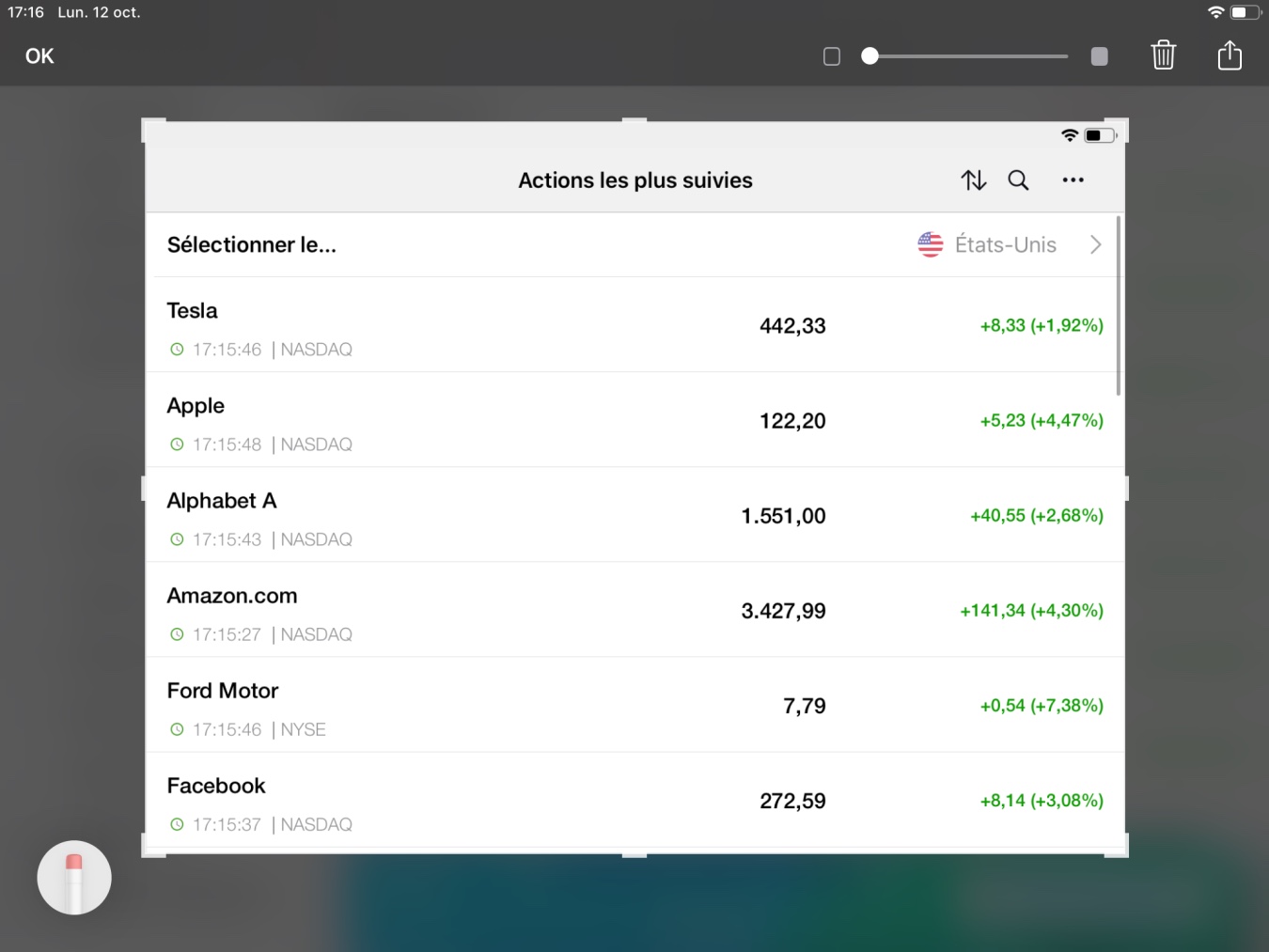
Task: Click the clock icon in Amazon.com row
Action: click(x=177, y=634)
